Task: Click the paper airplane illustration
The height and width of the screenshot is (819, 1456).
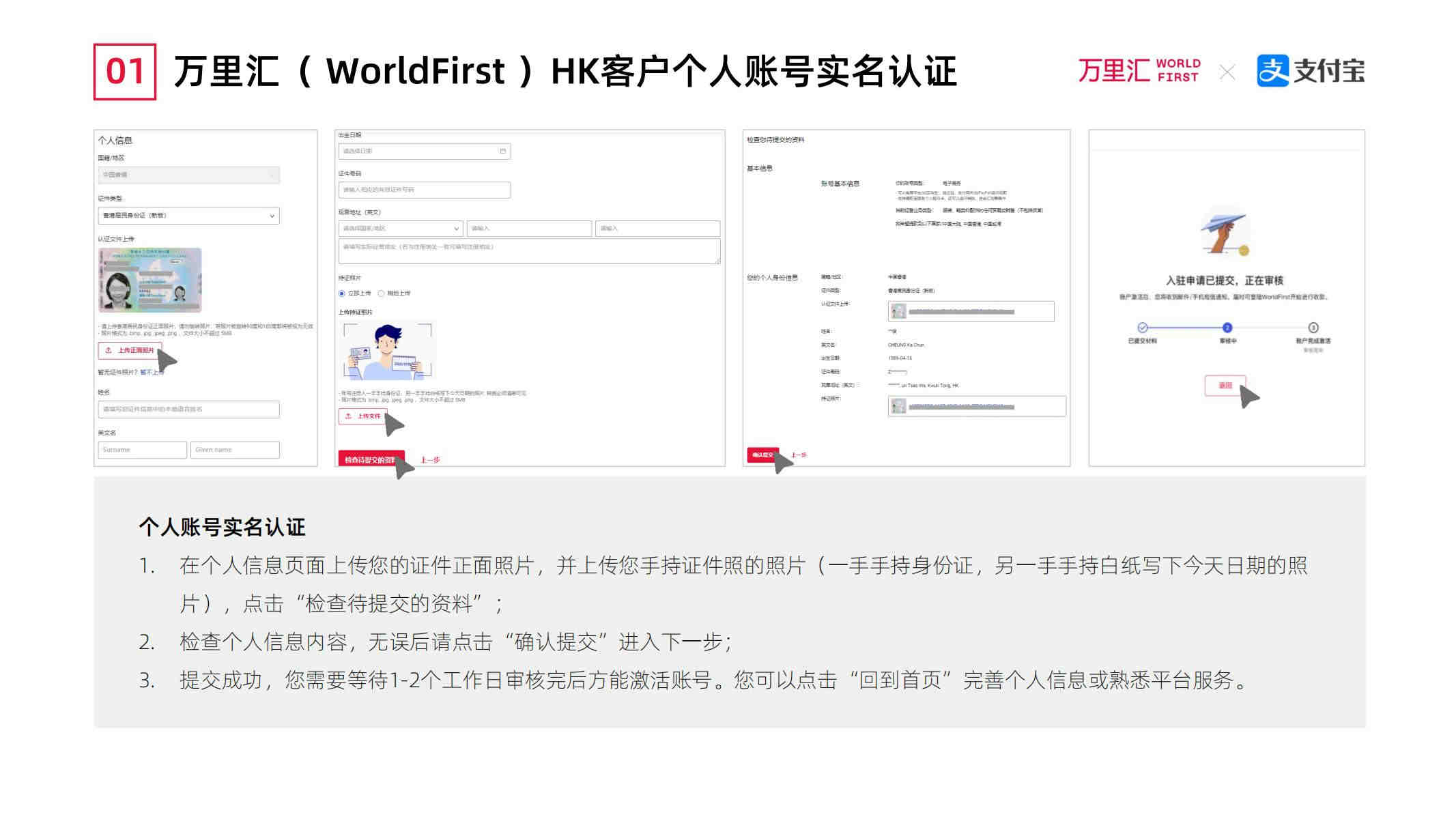Action: (x=1225, y=232)
